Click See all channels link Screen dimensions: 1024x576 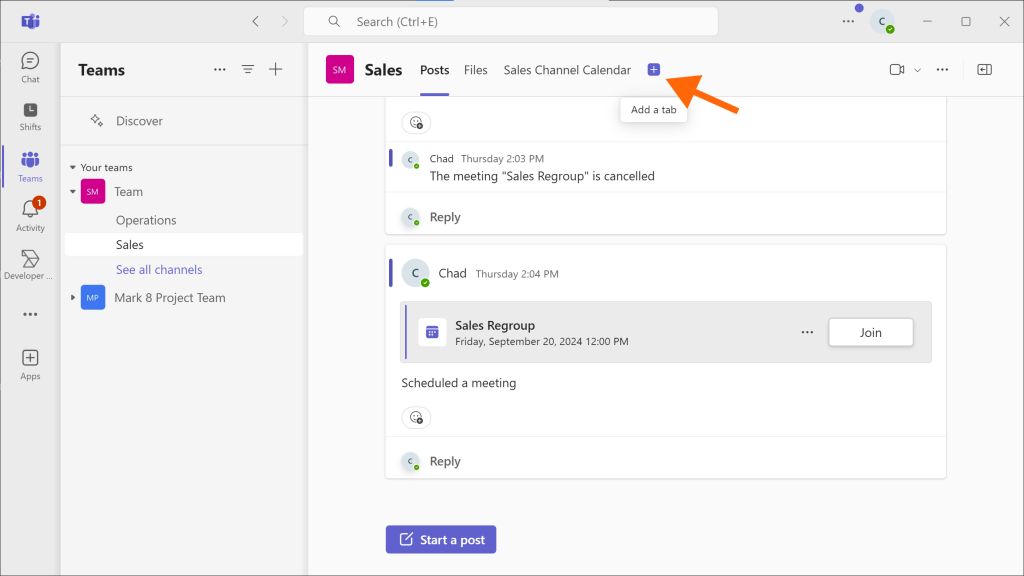[x=159, y=269]
